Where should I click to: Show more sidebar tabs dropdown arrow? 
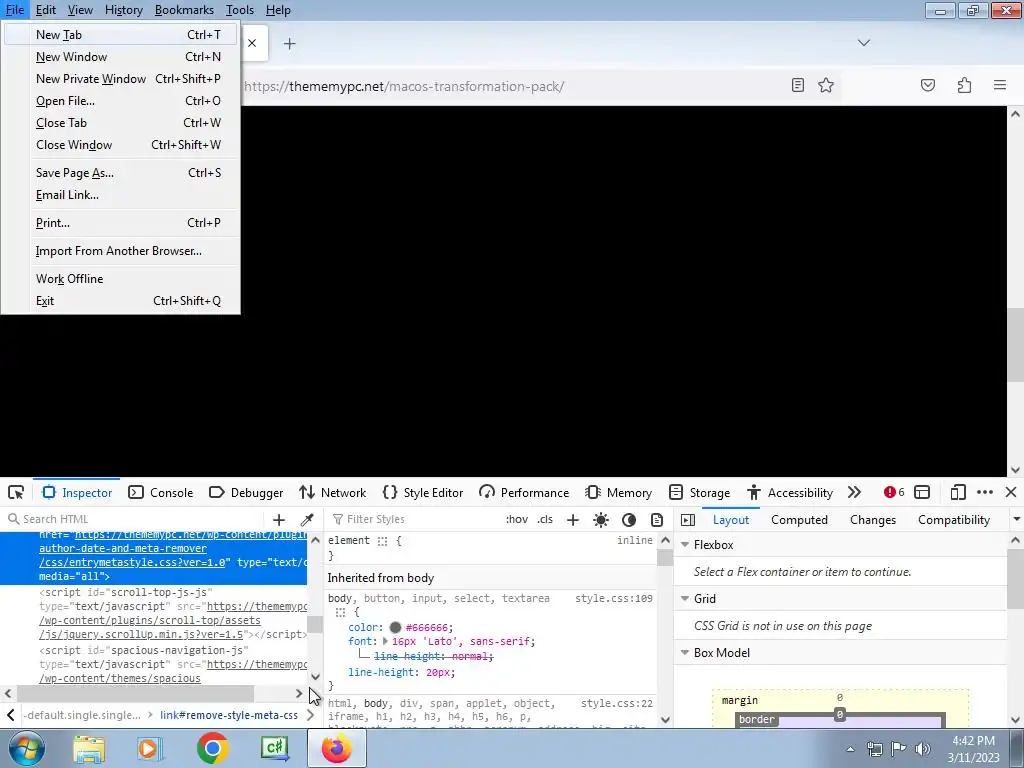(x=1016, y=520)
